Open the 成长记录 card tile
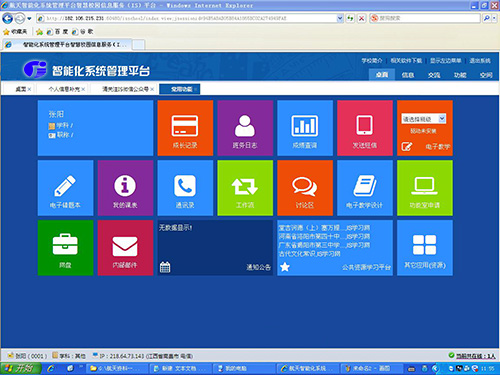 click(x=185, y=128)
